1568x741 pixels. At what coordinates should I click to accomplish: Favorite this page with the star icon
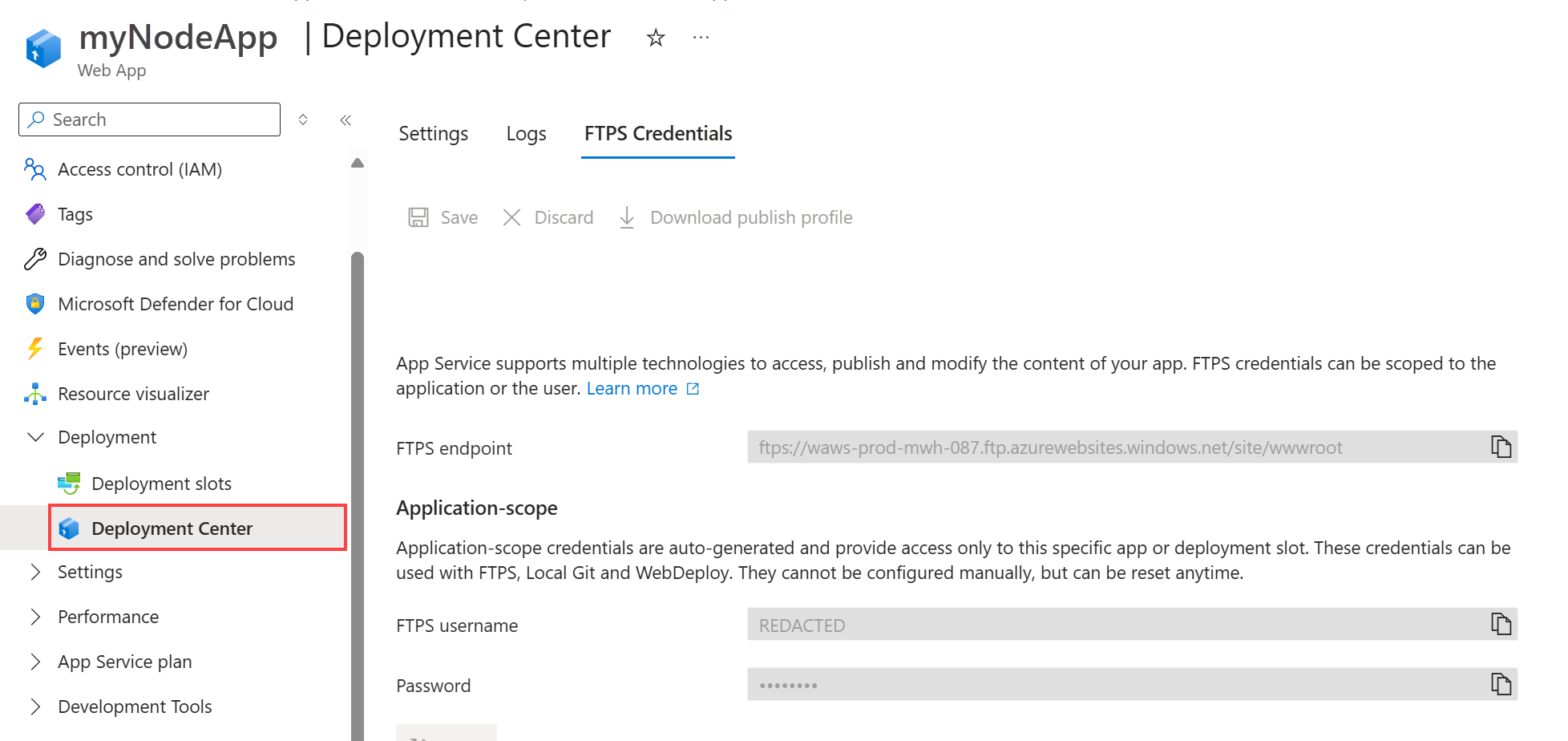point(656,38)
